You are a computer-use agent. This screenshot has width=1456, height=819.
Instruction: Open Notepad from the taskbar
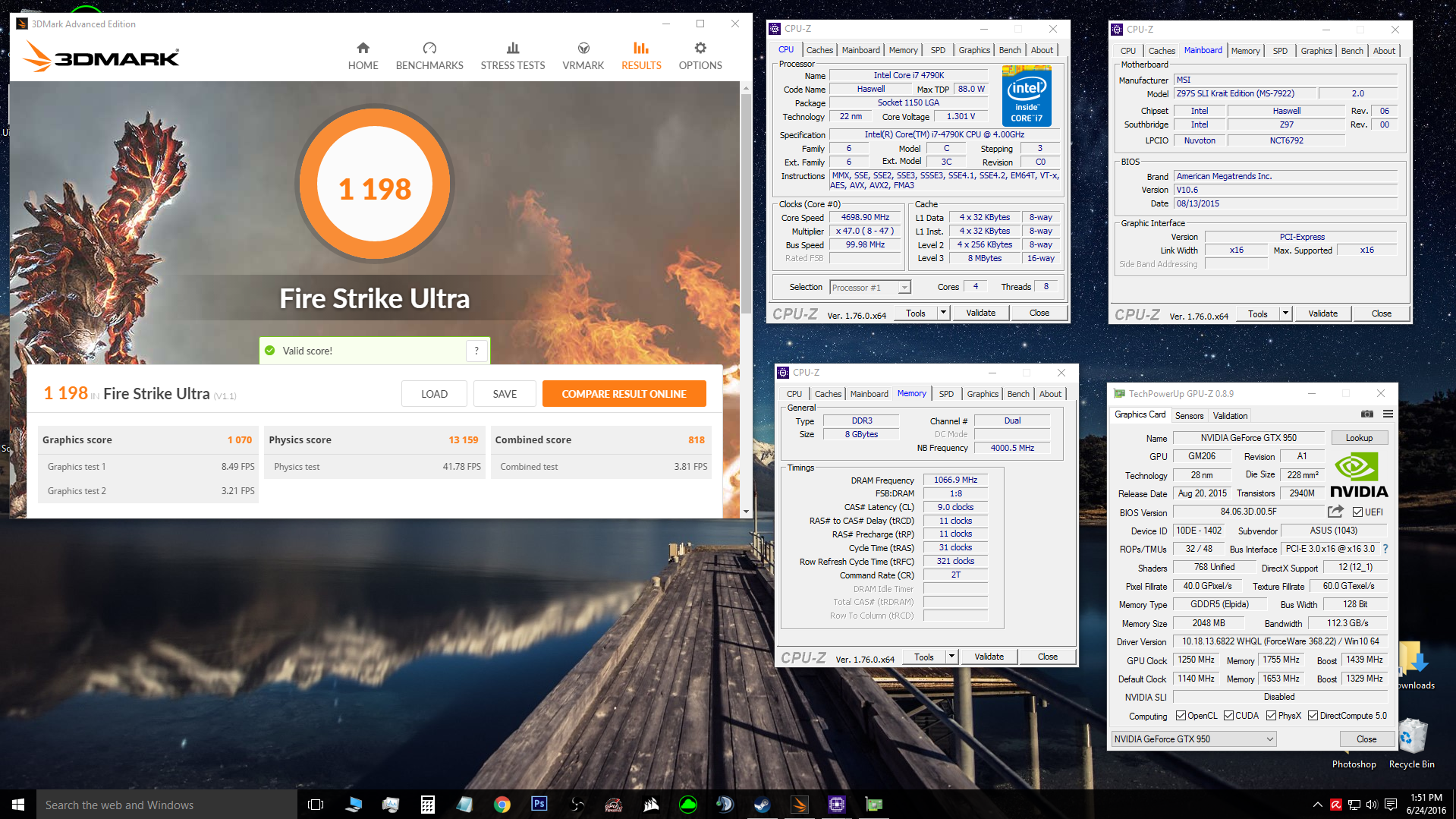(465, 805)
